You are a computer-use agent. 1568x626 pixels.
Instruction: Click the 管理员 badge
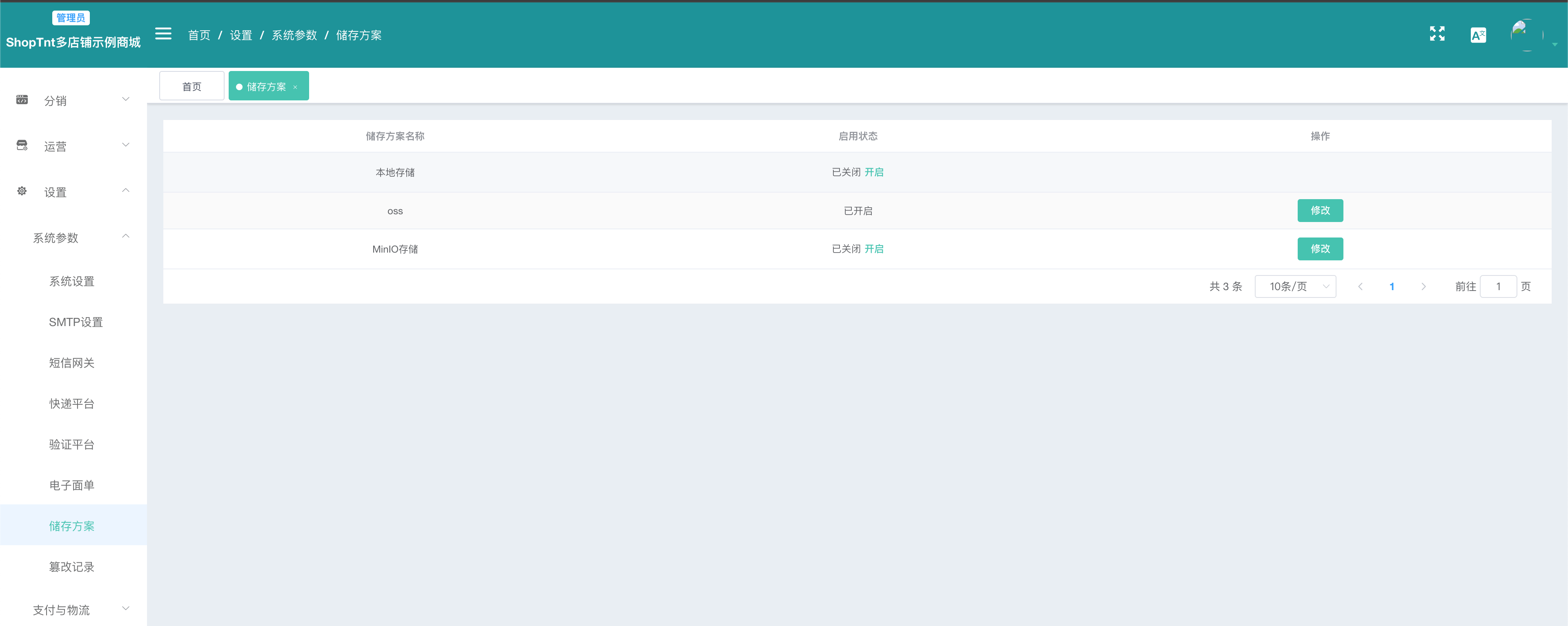[71, 18]
